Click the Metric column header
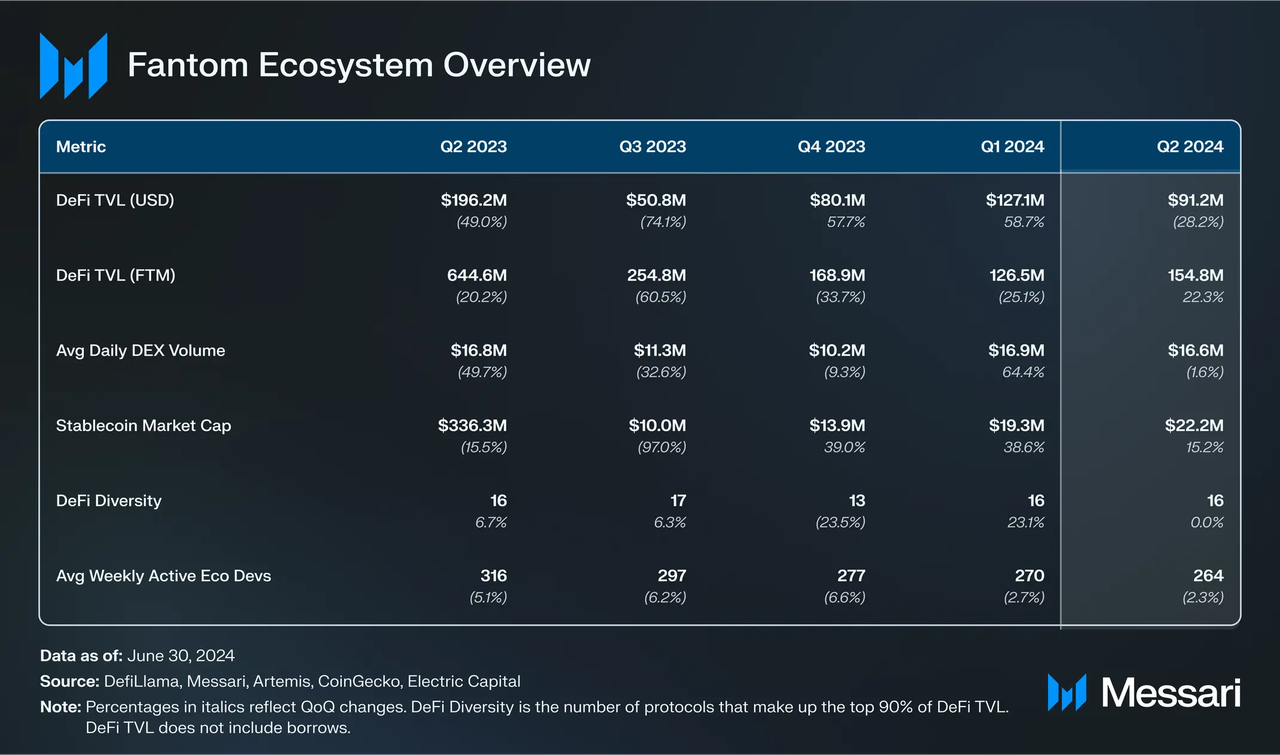This screenshot has height=755, width=1280. click(81, 146)
